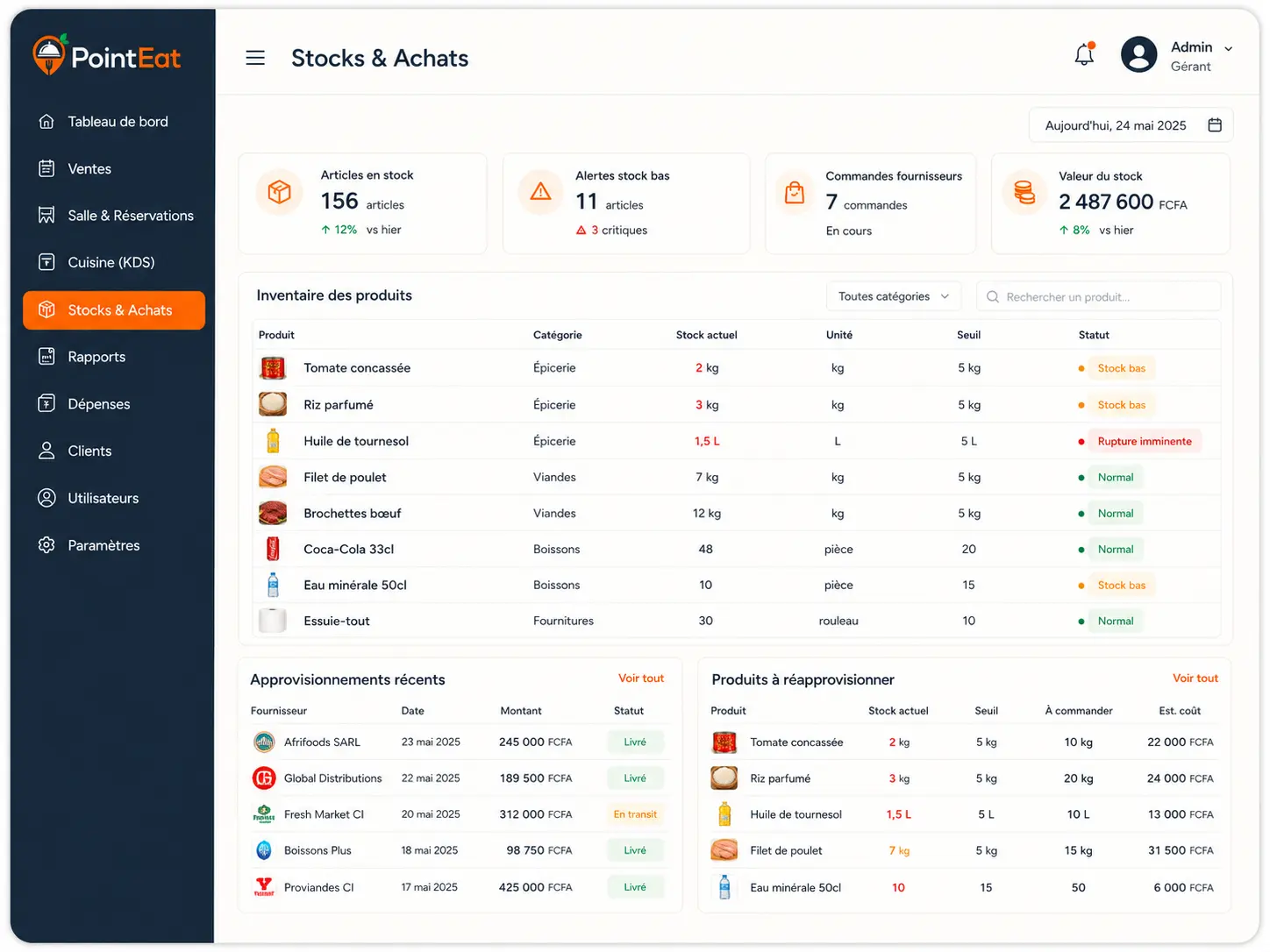Select Stocks & Achats menu item

coord(114,310)
